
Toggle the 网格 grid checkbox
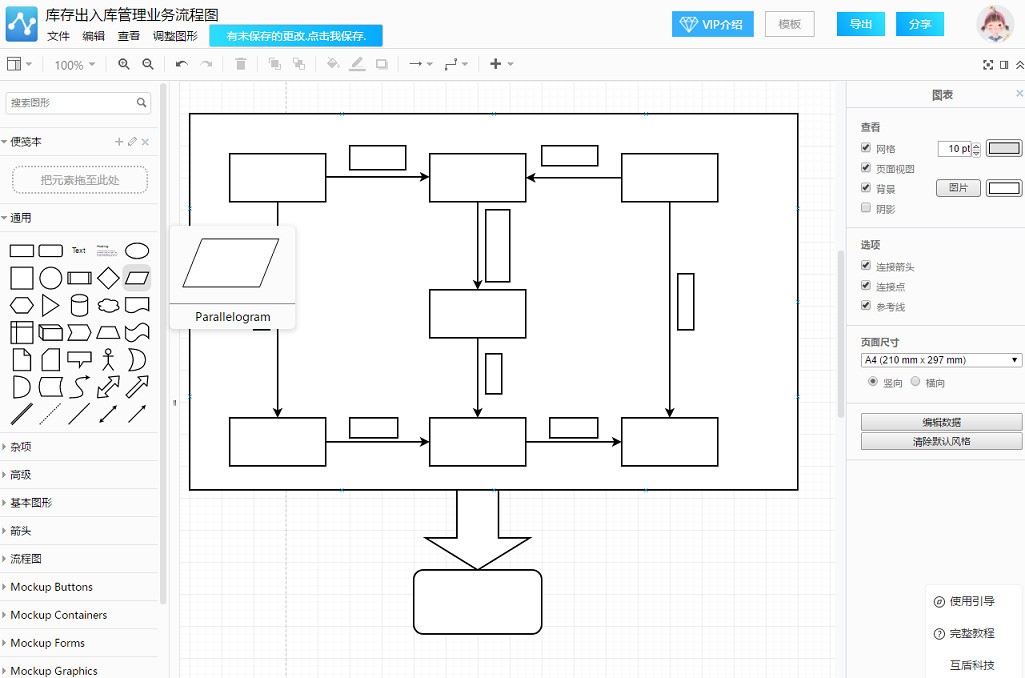coord(865,148)
